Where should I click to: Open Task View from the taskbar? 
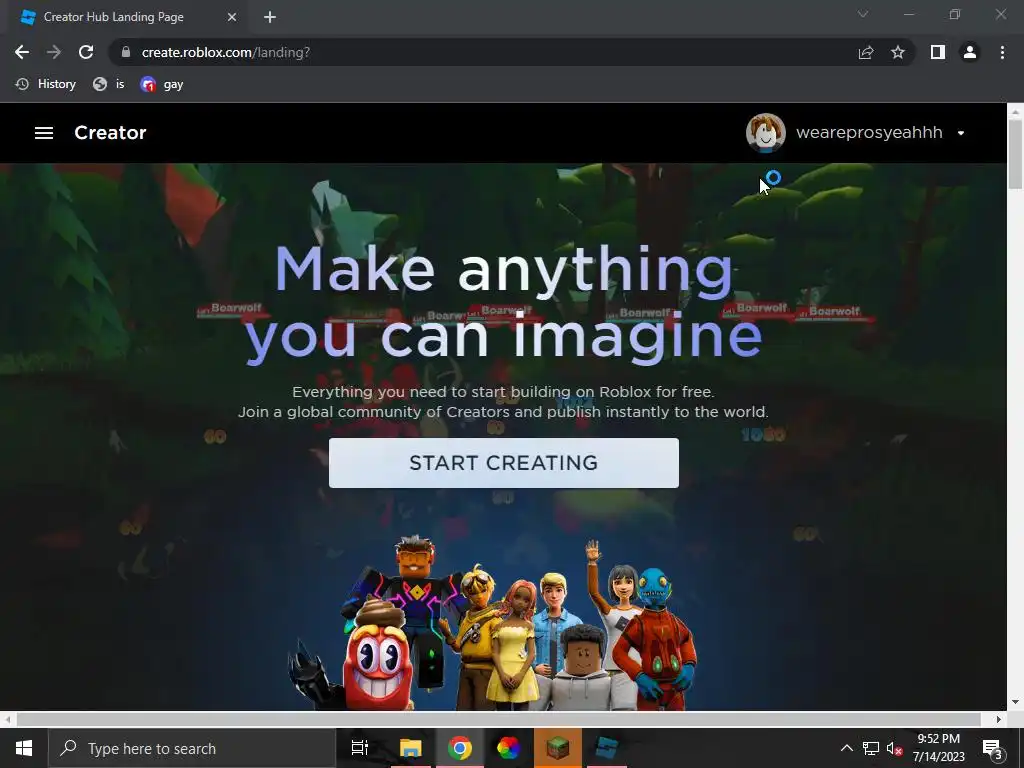click(x=360, y=748)
